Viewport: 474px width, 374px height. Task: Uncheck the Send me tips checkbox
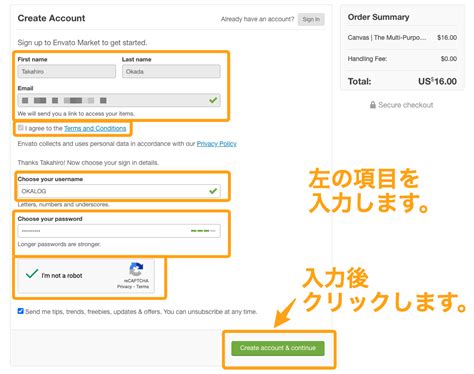20,311
